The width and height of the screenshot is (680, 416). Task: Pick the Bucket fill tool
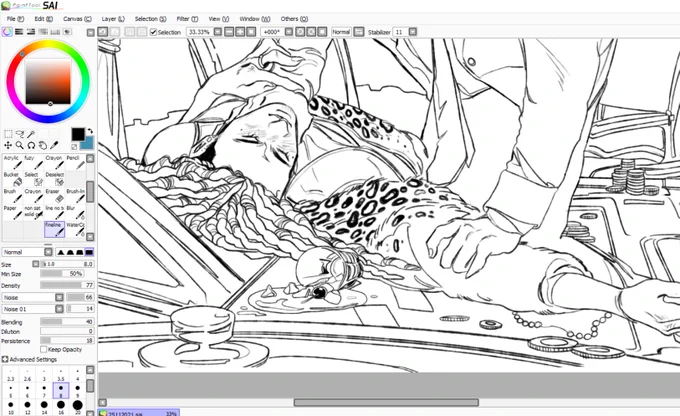tap(13, 179)
